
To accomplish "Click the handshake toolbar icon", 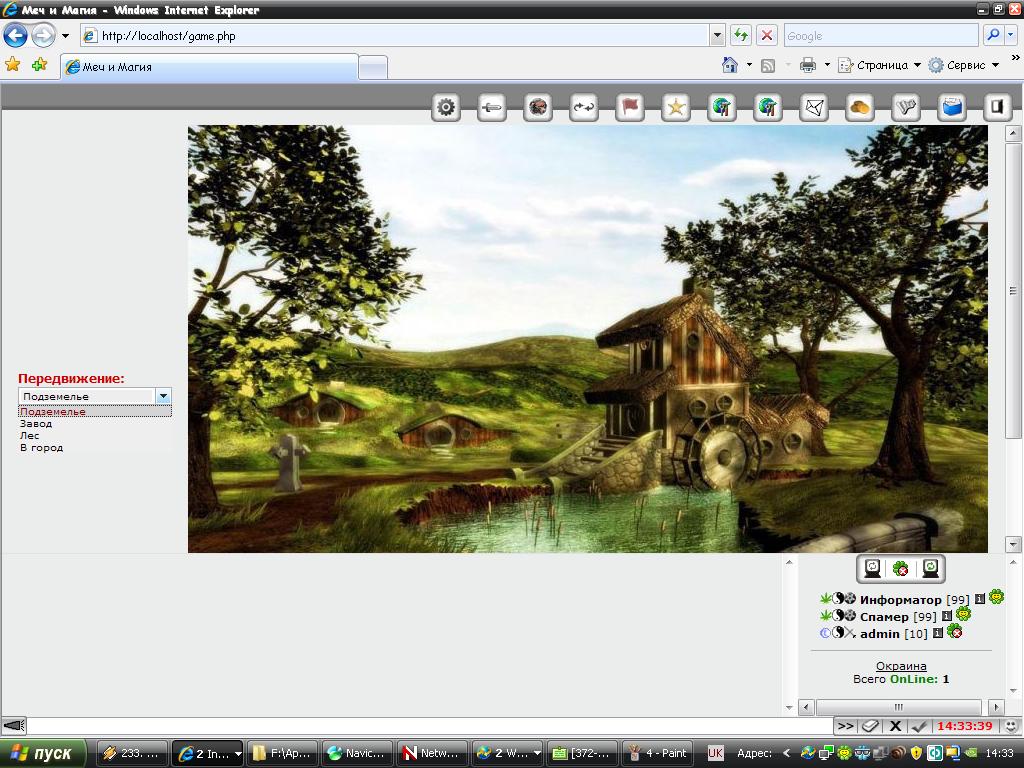I will (906, 107).
